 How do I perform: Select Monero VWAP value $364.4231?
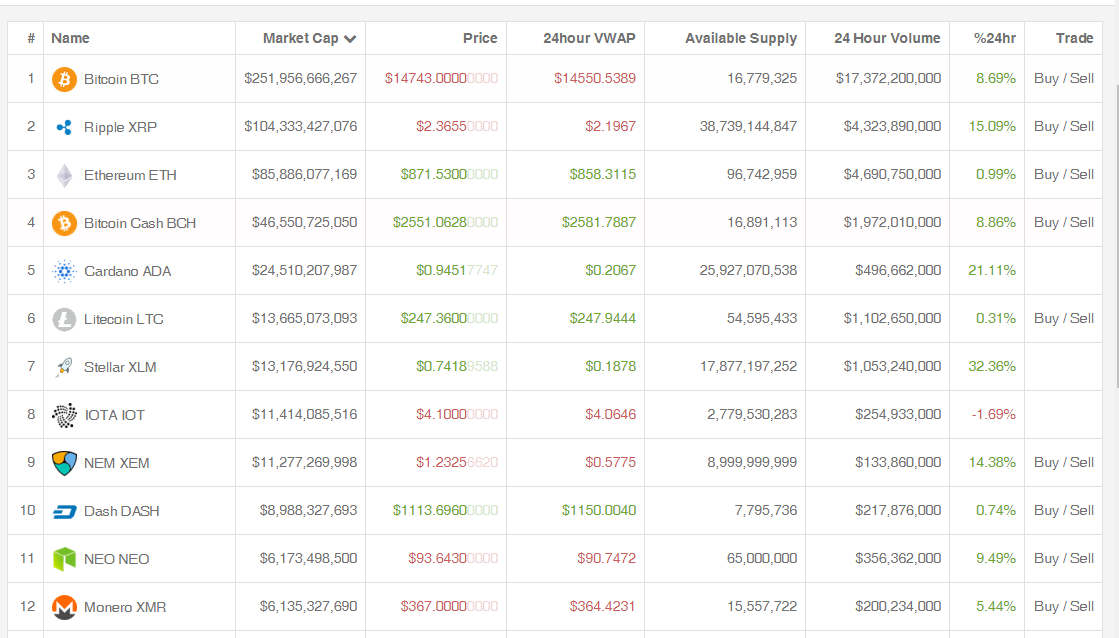point(602,607)
